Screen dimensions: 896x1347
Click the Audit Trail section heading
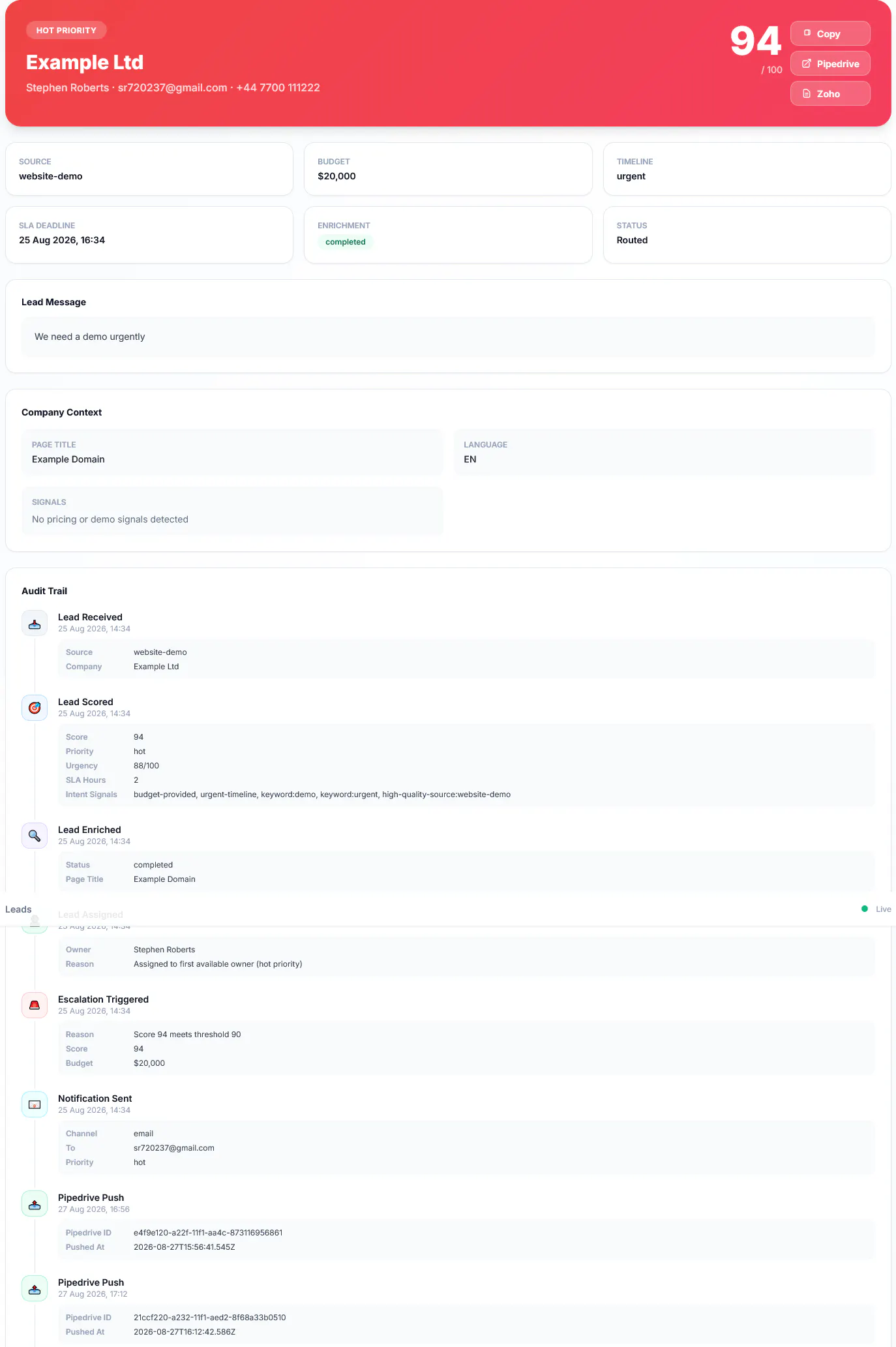[x=44, y=591]
